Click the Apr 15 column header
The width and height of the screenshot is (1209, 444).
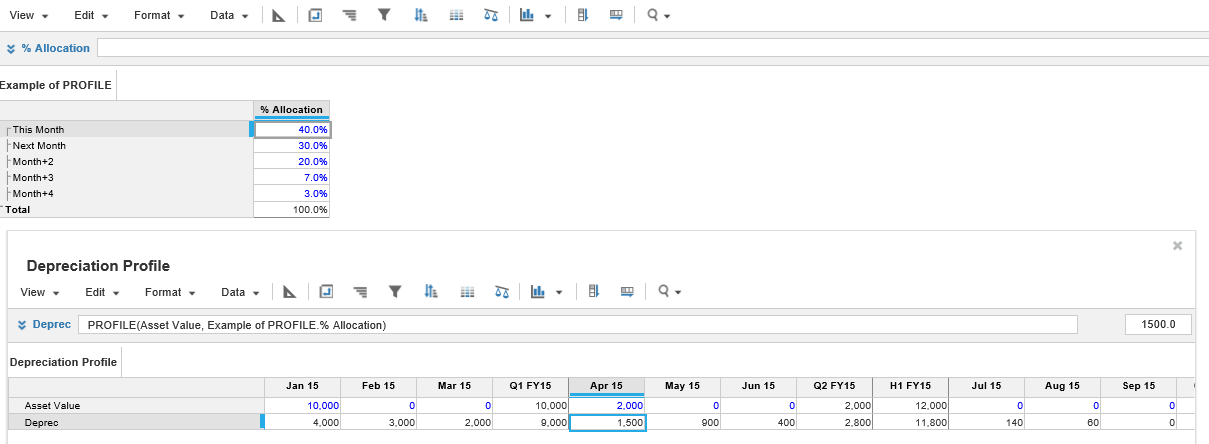[x=607, y=386]
